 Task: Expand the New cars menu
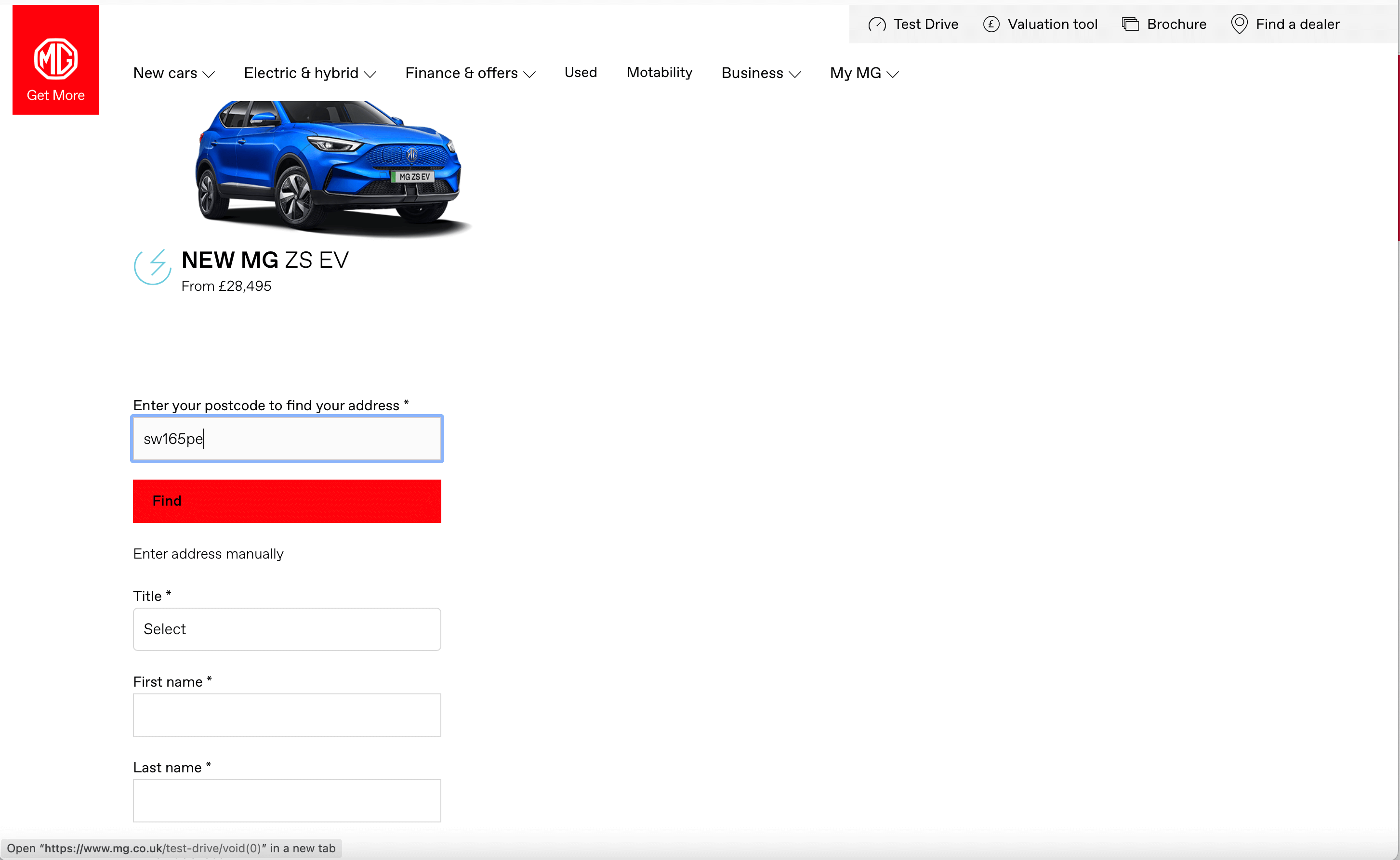pyautogui.click(x=174, y=73)
